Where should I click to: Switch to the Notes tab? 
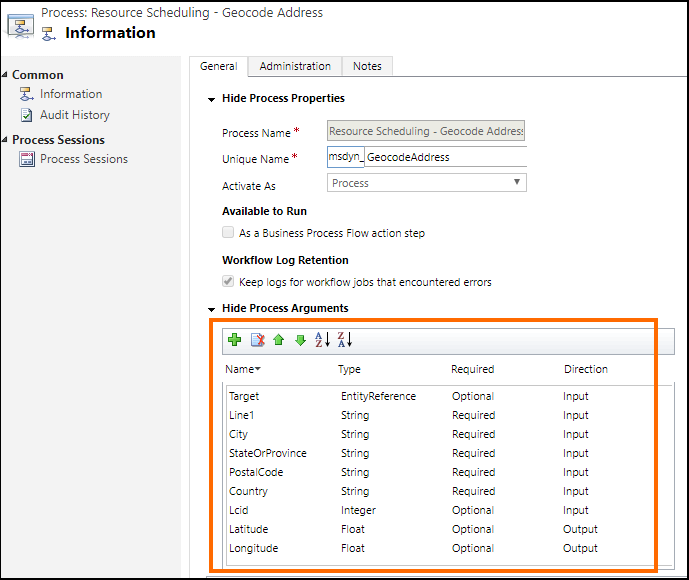tap(367, 66)
